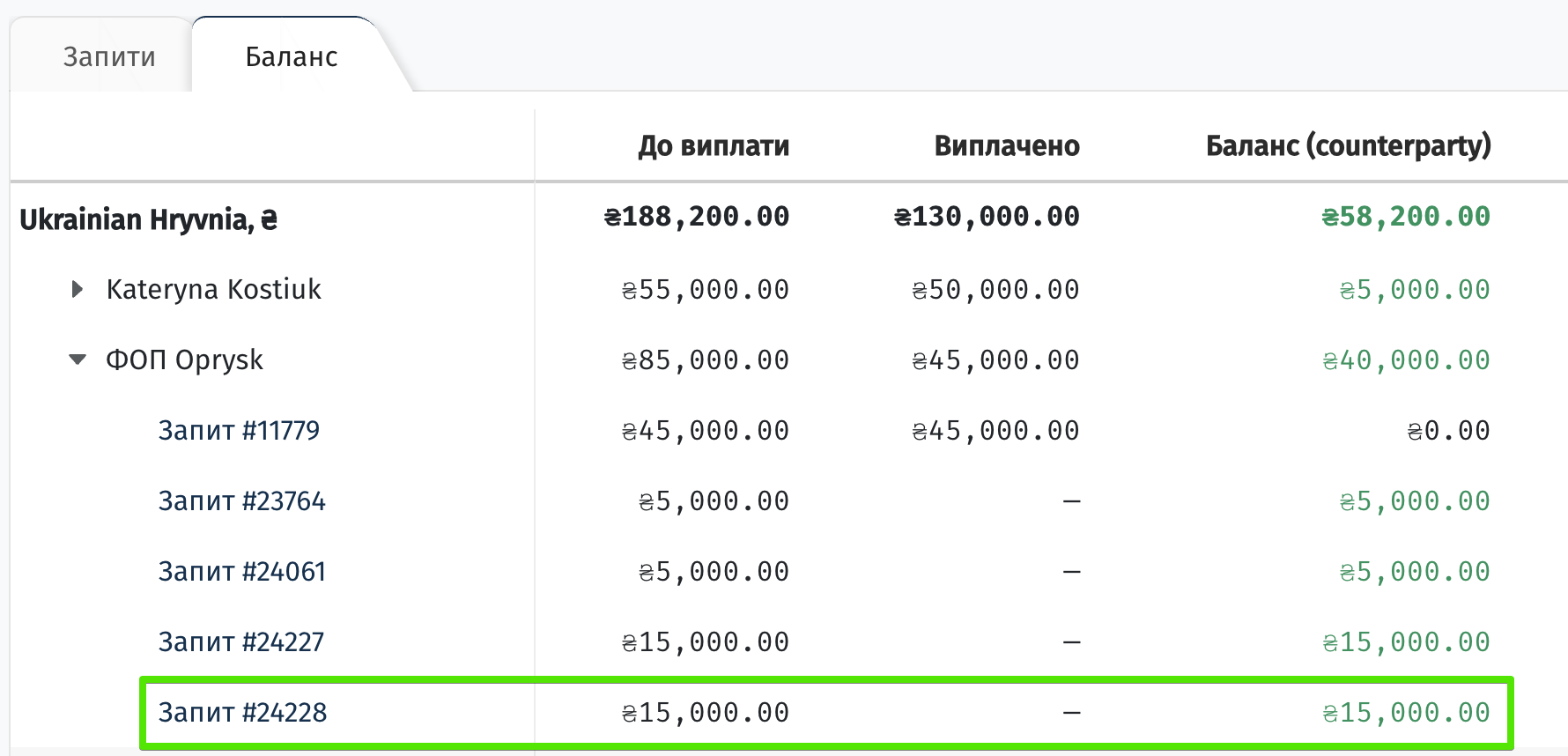This screenshot has width=1568, height=756.
Task: Open link Запит #24228
Action: 242,712
